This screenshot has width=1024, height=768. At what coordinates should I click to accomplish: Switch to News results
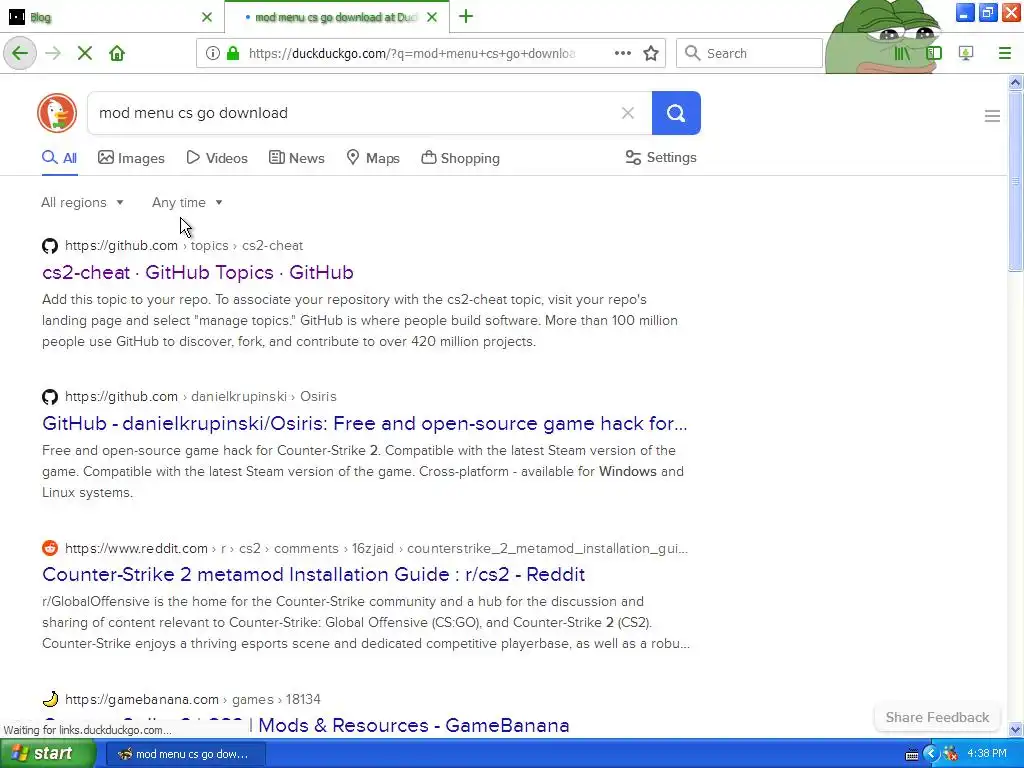(297, 158)
